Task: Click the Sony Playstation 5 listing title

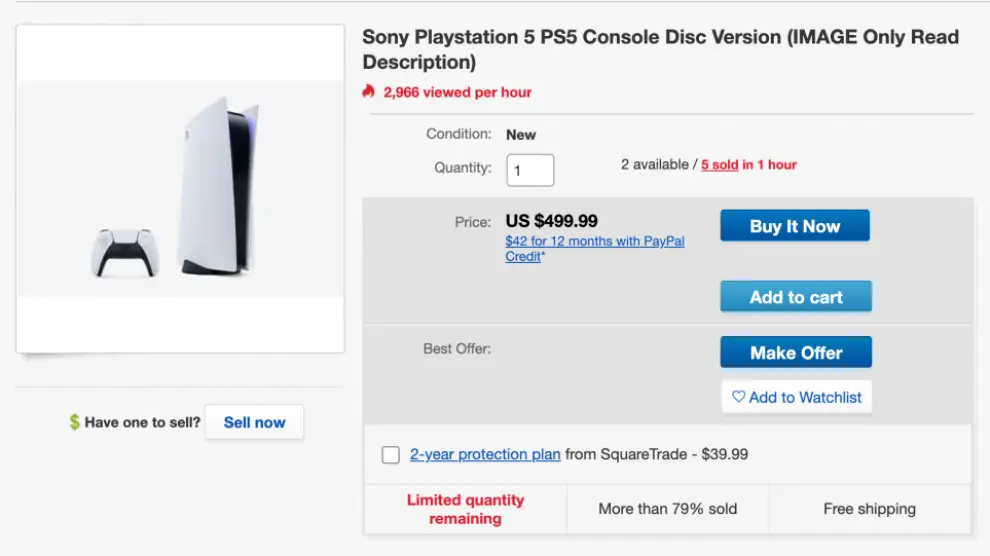Action: (660, 49)
